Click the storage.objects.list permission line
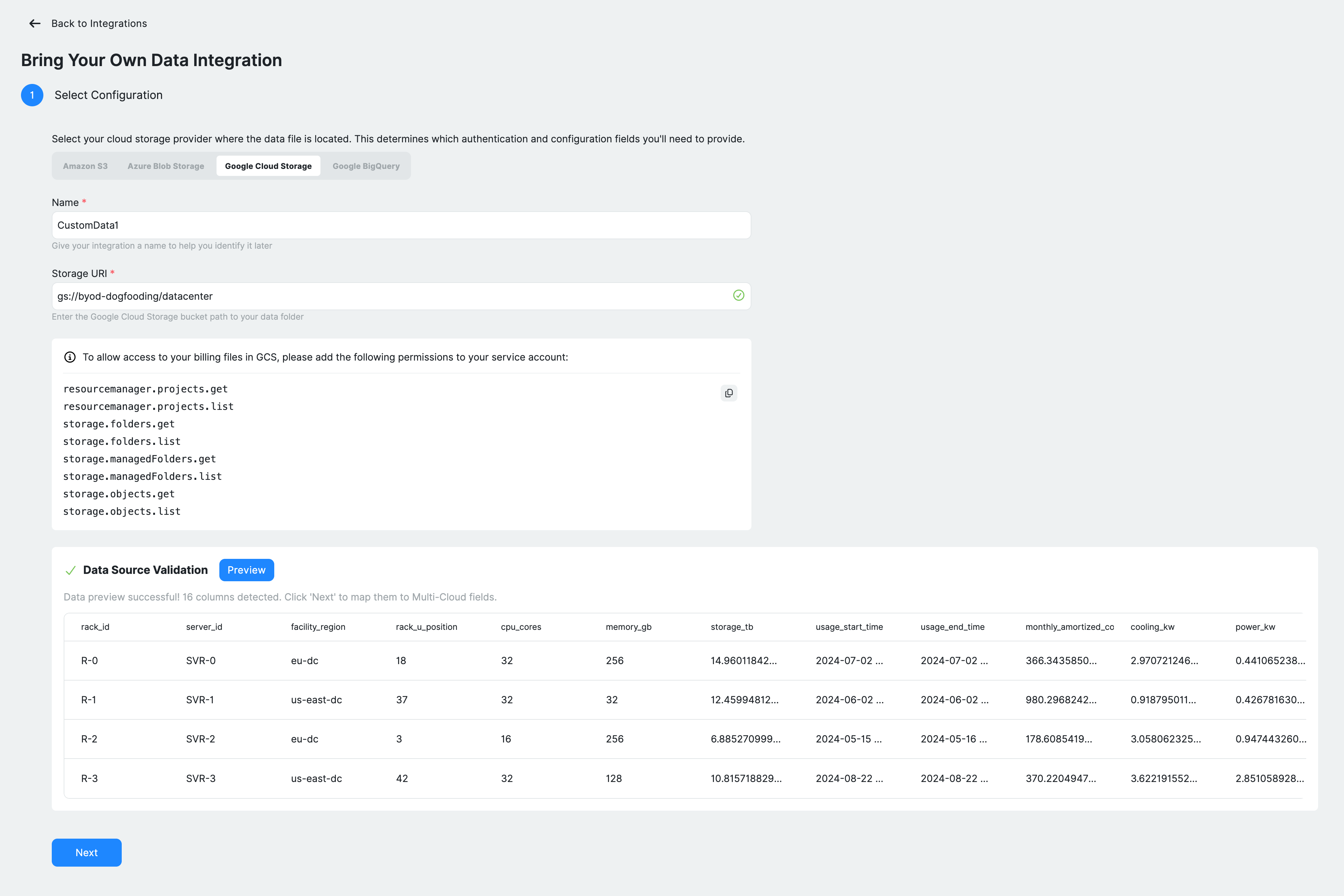This screenshot has height=896, width=1344. point(122,511)
